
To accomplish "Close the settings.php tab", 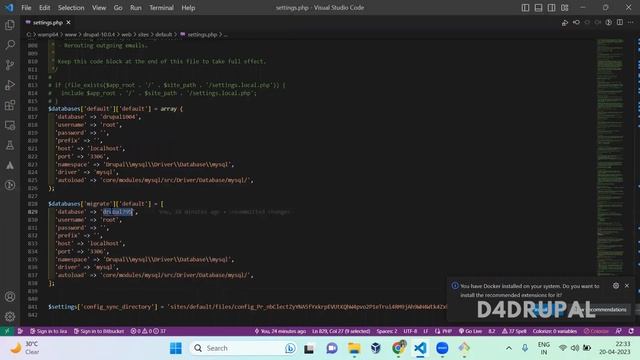I will point(69,22).
